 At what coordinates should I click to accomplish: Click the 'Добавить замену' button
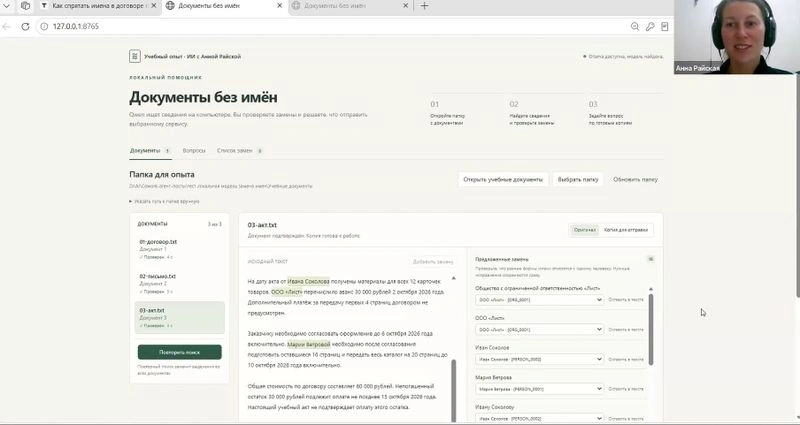point(433,262)
